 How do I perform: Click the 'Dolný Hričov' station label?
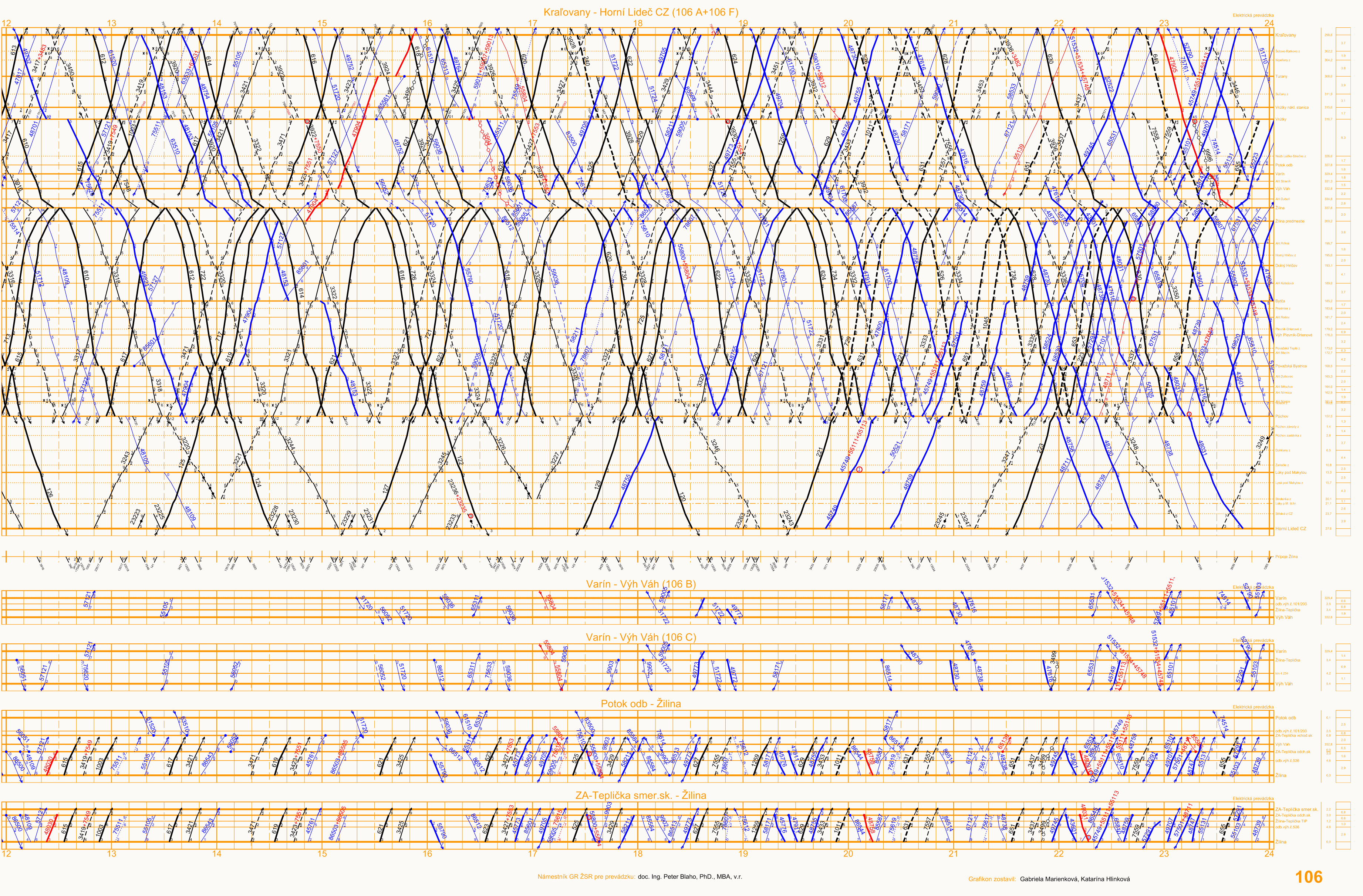click(1286, 266)
